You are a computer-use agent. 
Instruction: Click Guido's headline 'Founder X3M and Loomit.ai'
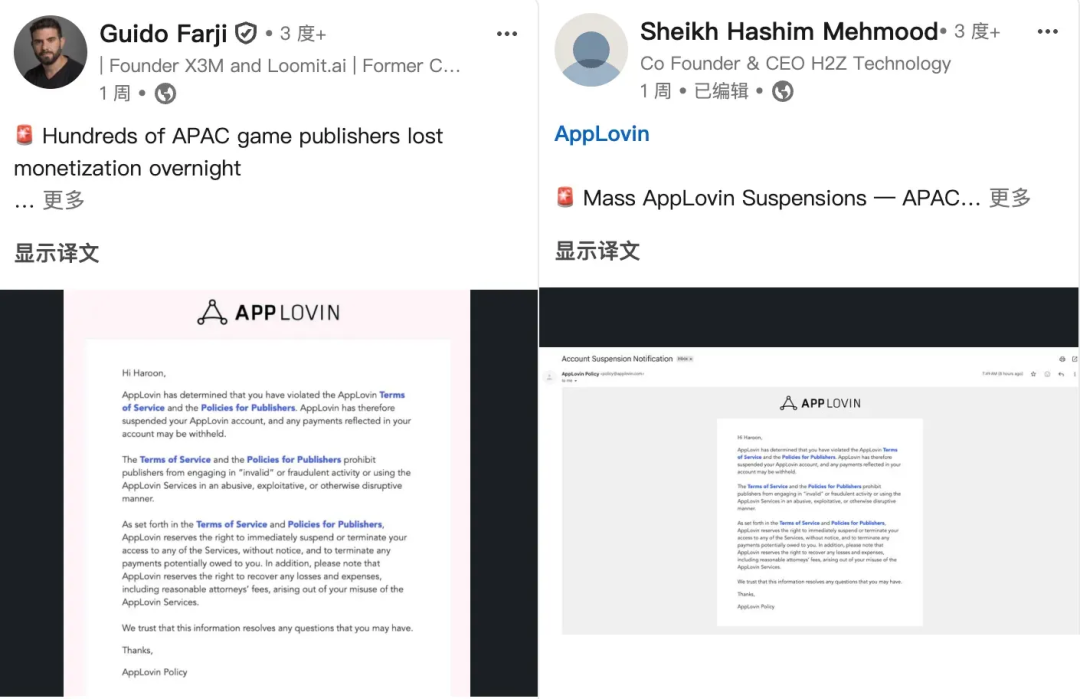click(x=228, y=65)
